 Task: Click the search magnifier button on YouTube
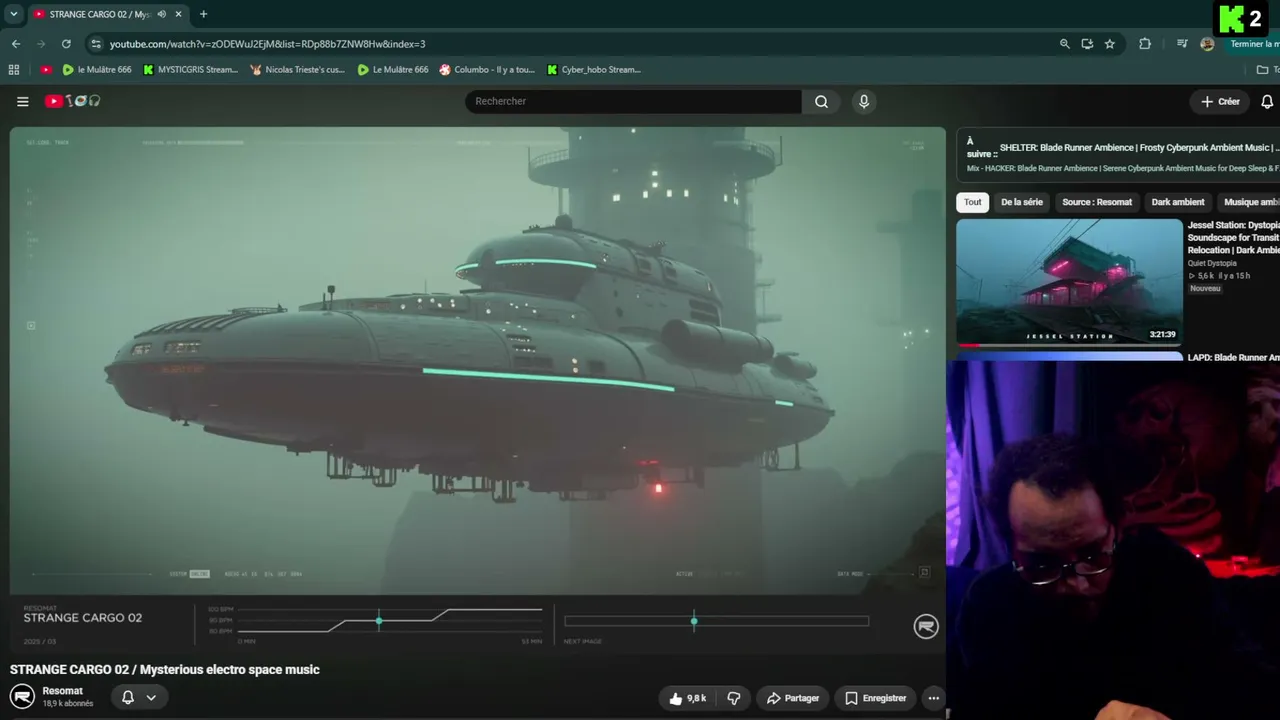821,101
